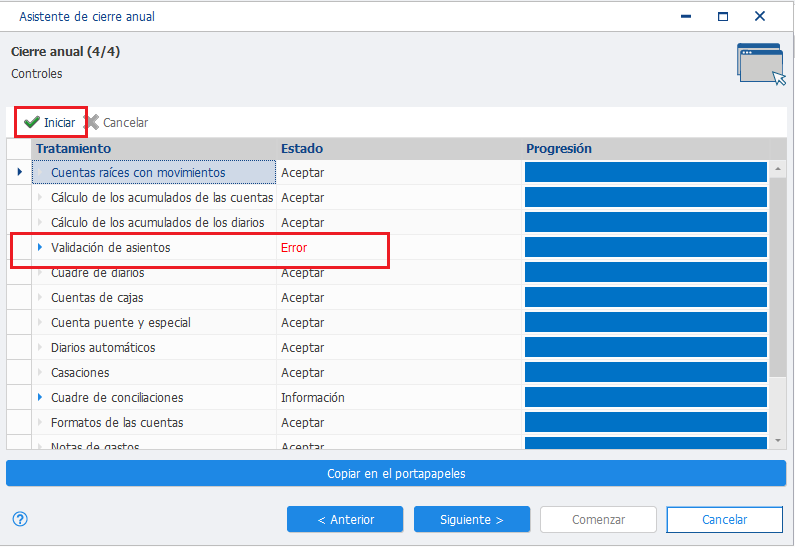Click the current row indicator arrow
This screenshot has width=795, height=547.
click(x=19, y=172)
